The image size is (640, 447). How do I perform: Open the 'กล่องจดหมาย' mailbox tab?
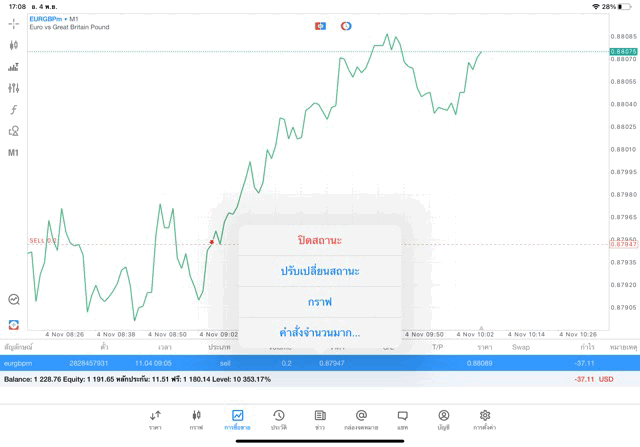click(x=361, y=419)
